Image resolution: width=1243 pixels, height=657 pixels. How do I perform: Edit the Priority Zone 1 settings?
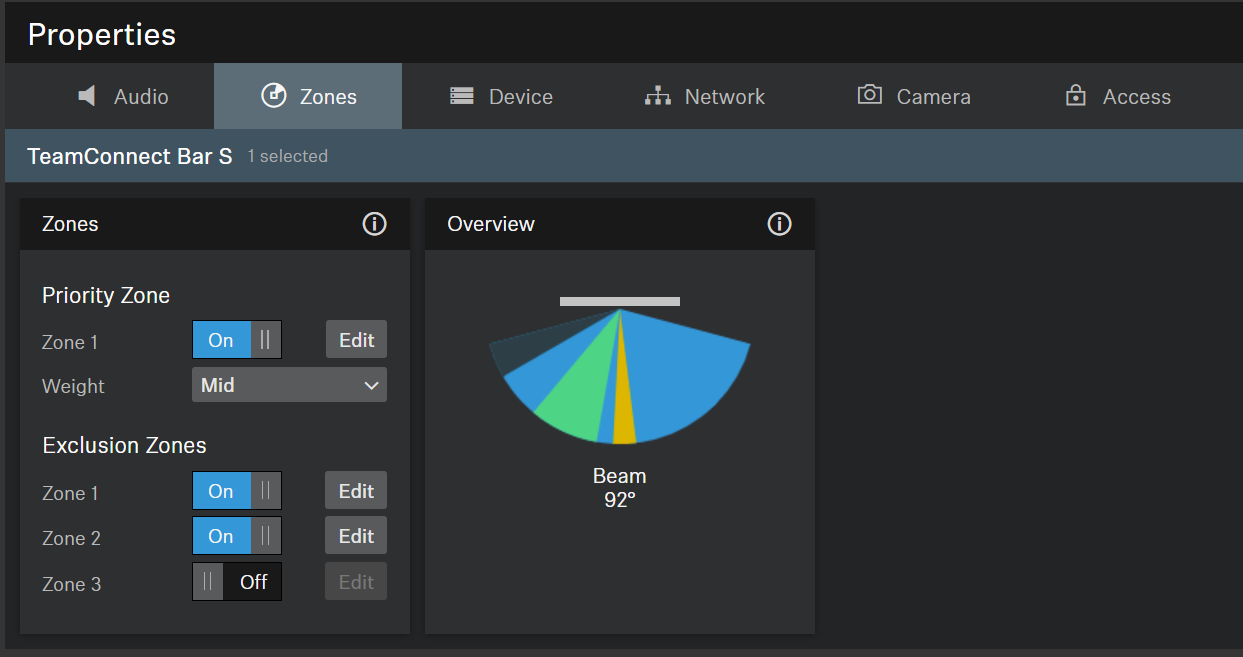[x=356, y=340]
